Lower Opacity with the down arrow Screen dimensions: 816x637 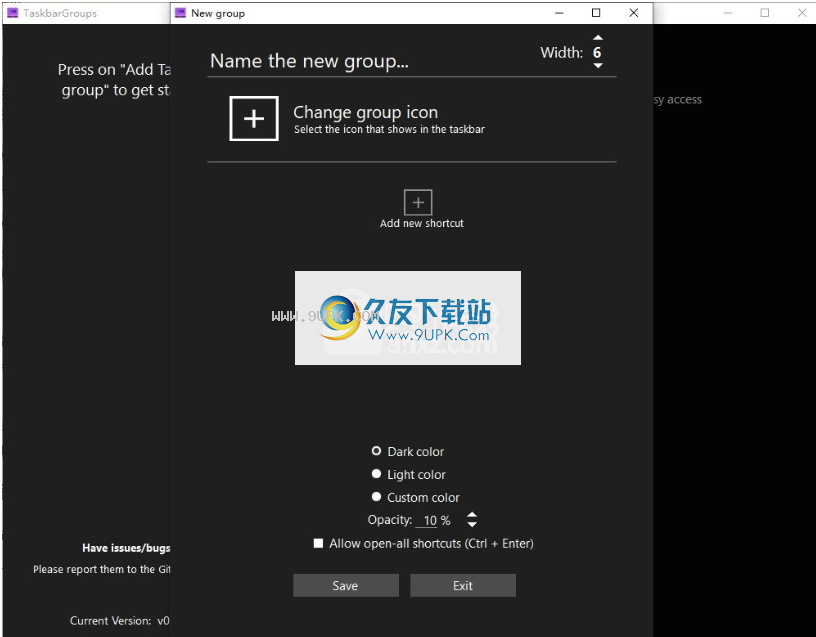point(471,525)
